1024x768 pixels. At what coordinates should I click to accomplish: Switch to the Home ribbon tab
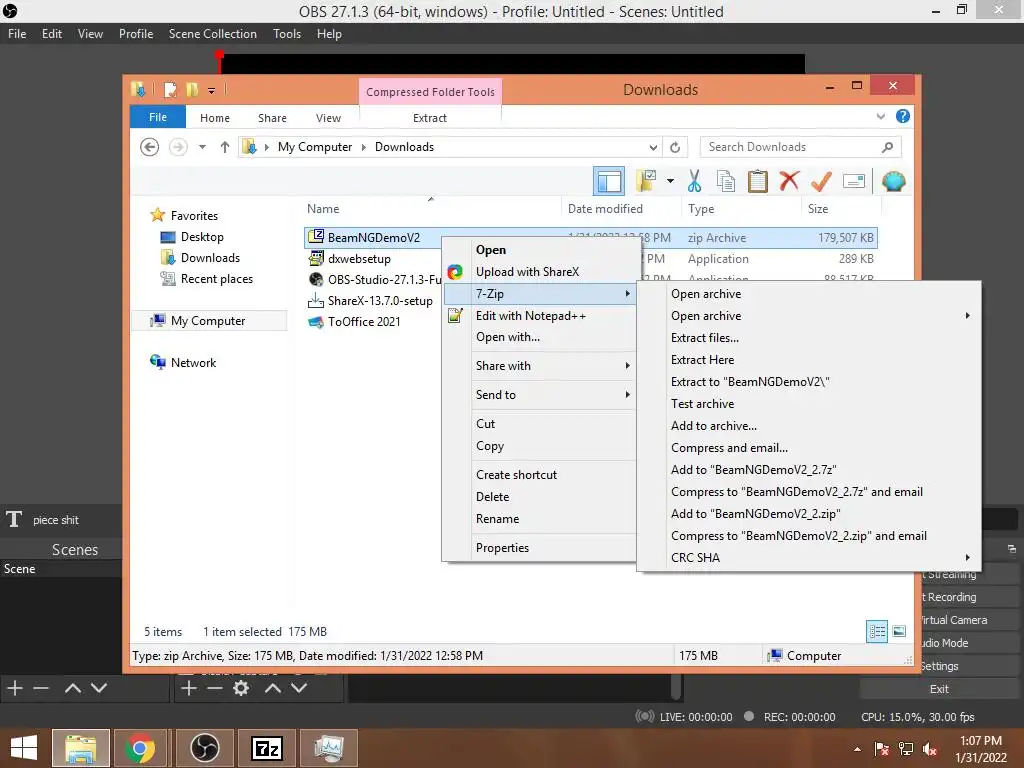pos(215,118)
